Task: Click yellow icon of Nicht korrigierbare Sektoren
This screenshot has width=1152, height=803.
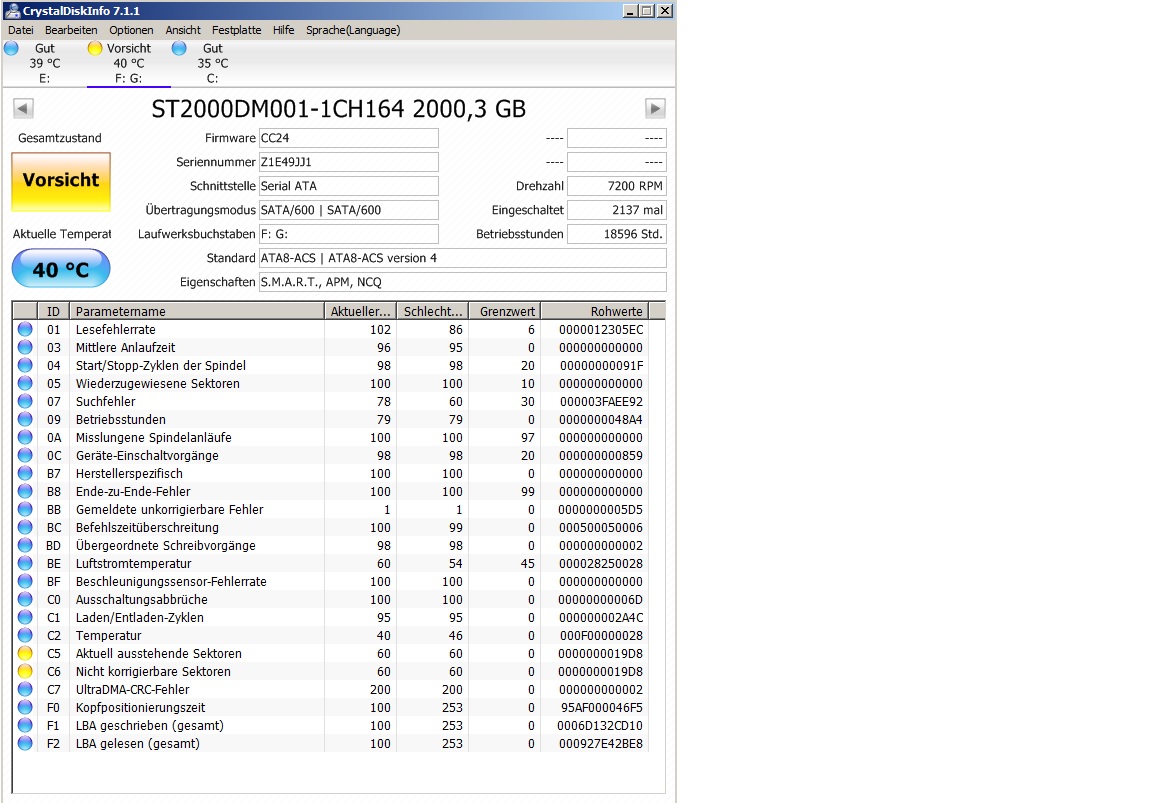Action: 25,671
